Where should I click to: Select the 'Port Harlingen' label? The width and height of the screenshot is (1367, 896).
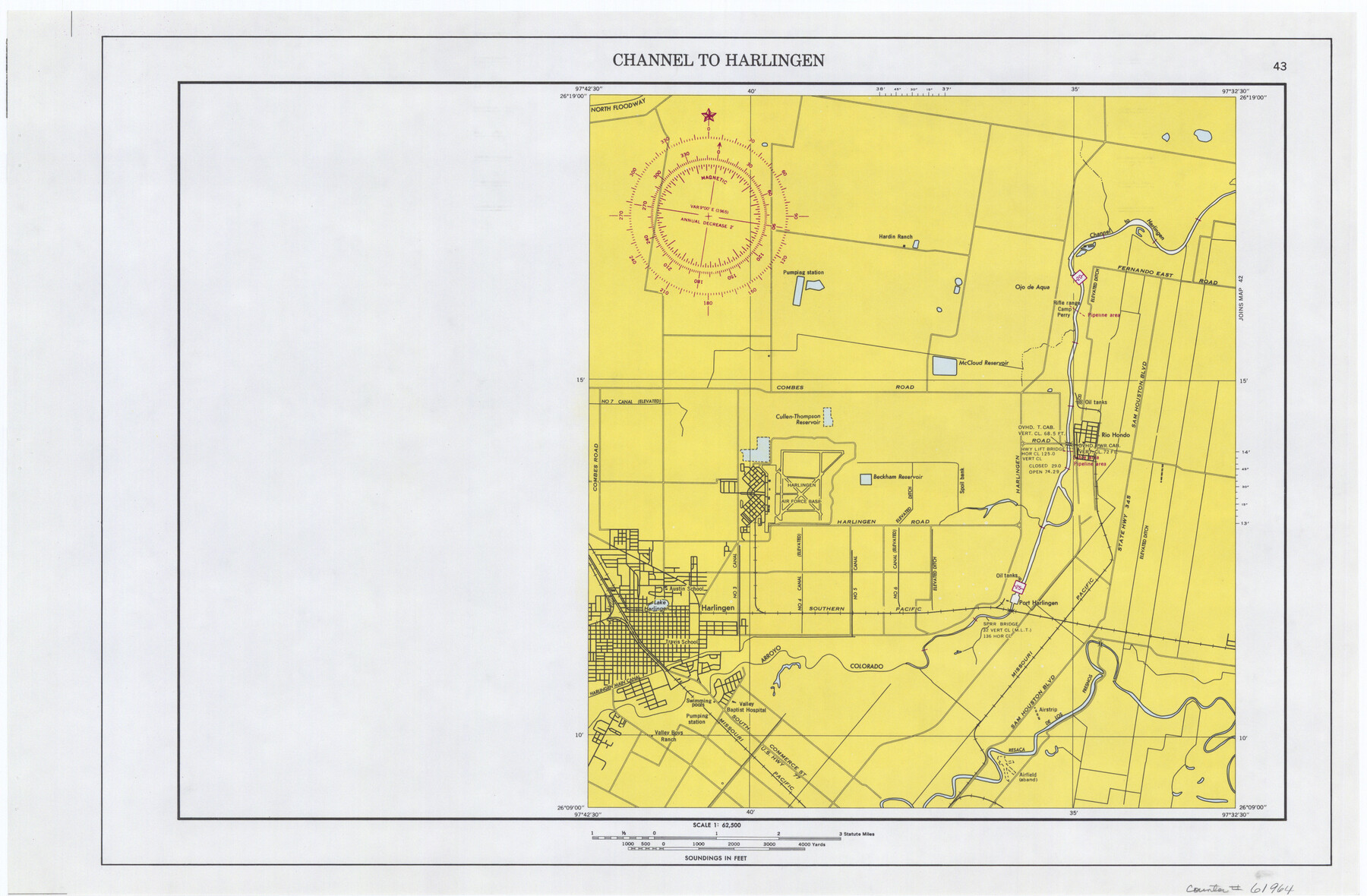[x=1038, y=603]
